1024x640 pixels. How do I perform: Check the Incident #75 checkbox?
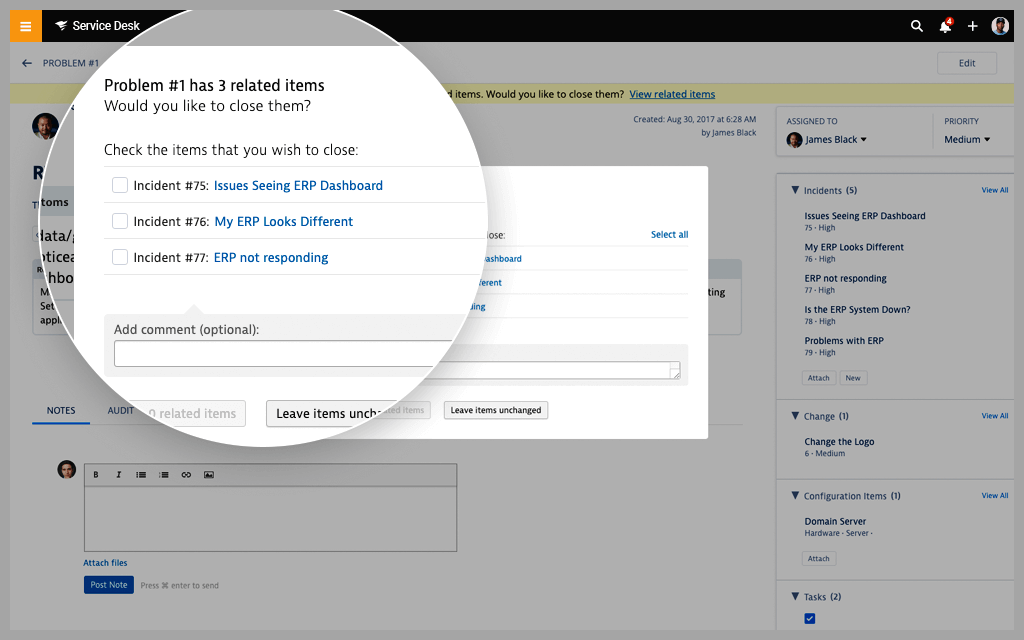pos(120,185)
